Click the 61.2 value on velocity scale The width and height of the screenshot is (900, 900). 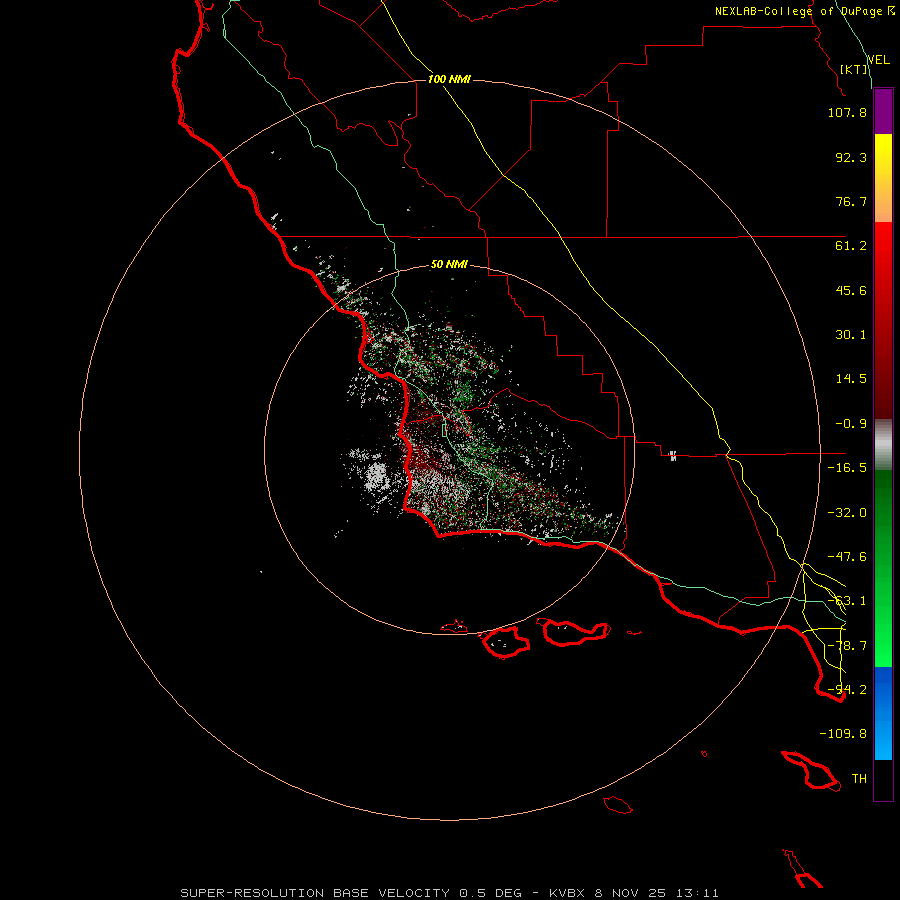(851, 246)
